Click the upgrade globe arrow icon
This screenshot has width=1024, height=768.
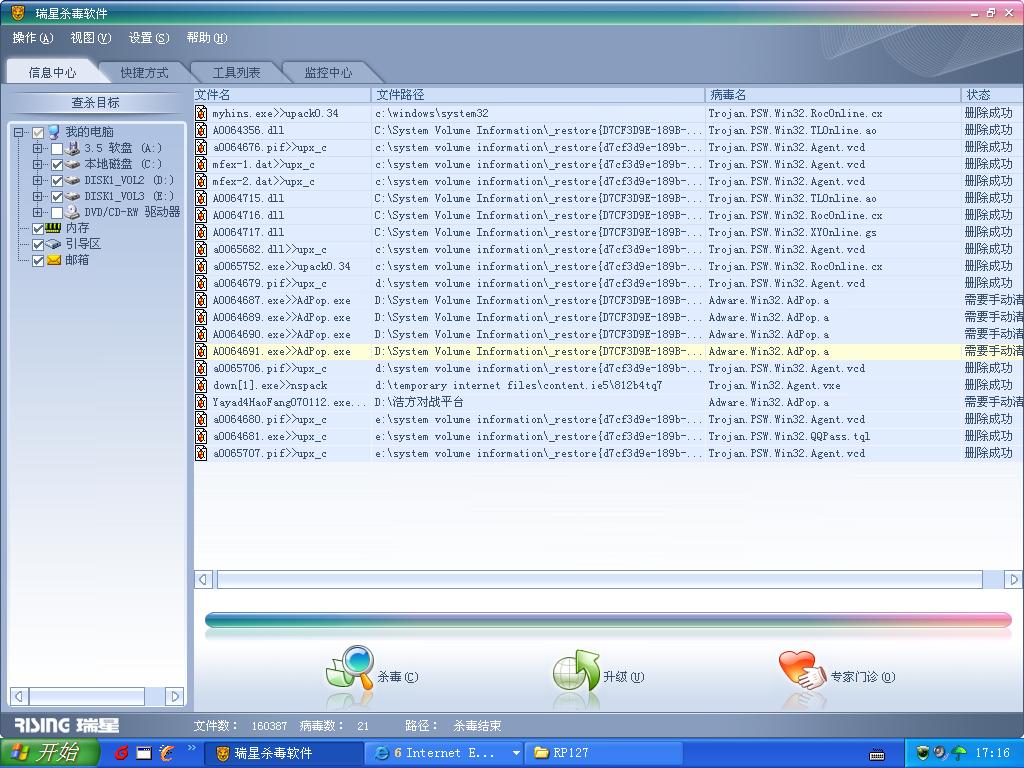575,670
